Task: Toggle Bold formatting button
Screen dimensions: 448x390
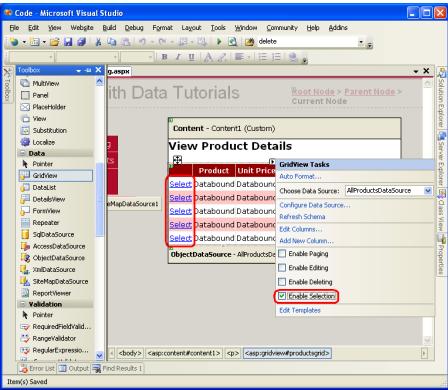Action: 164,57
